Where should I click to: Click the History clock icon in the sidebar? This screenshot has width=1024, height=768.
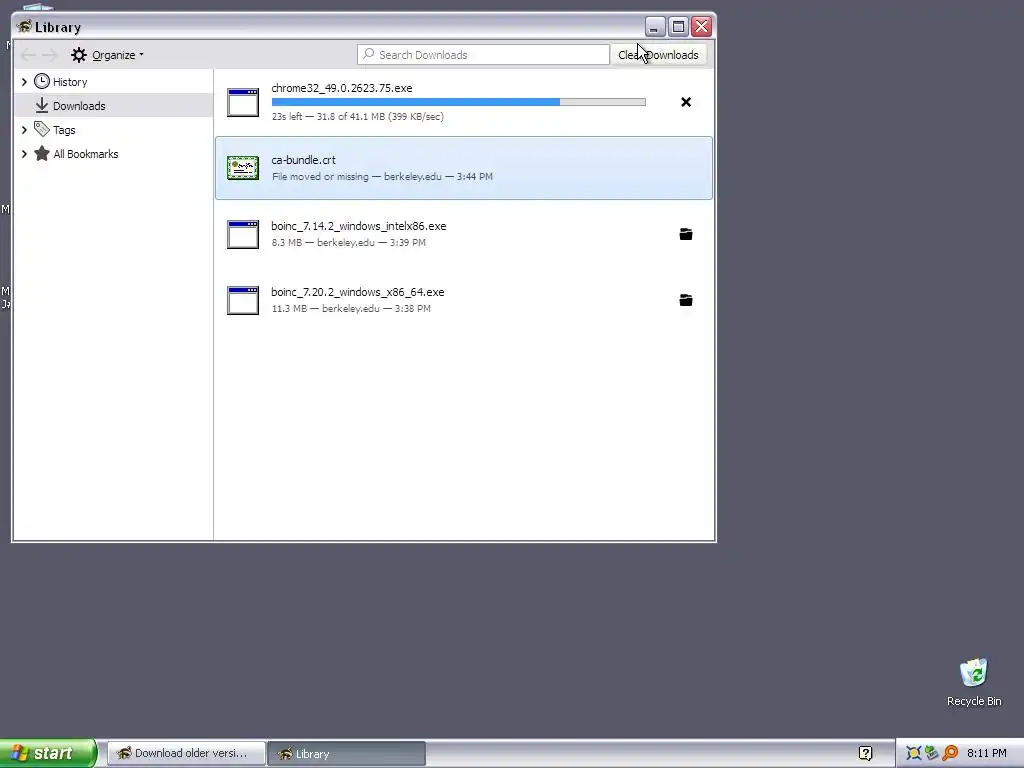point(42,82)
